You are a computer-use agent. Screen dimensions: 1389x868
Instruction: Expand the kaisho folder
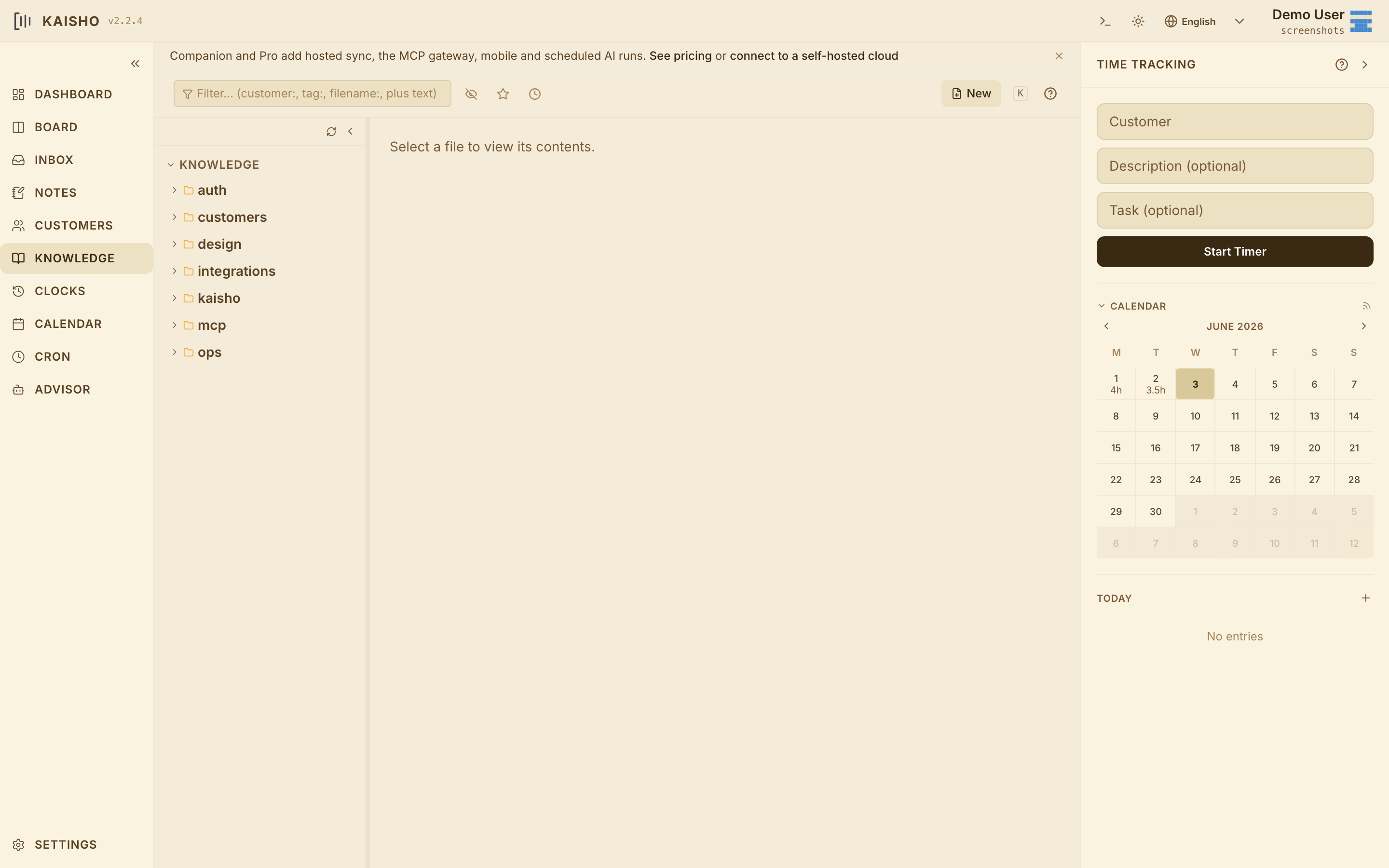pyautogui.click(x=175, y=298)
